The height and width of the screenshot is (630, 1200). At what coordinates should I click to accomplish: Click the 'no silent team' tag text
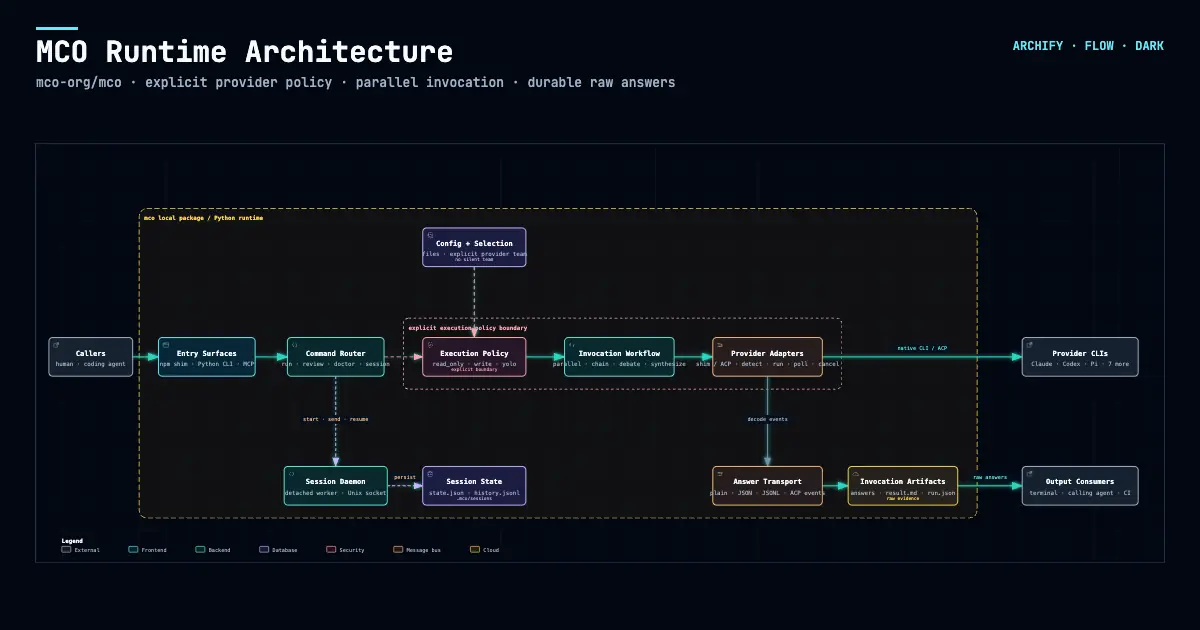pyautogui.click(x=474, y=260)
